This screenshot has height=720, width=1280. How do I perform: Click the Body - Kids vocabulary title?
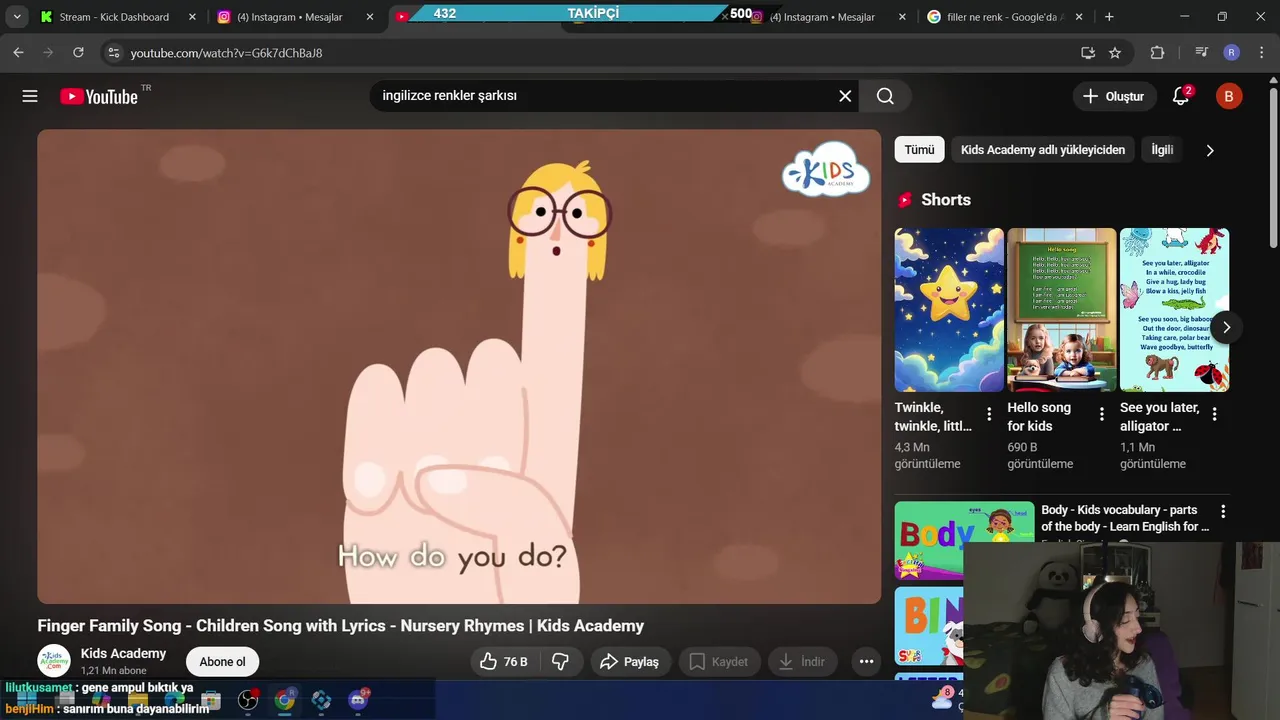pos(1125,518)
